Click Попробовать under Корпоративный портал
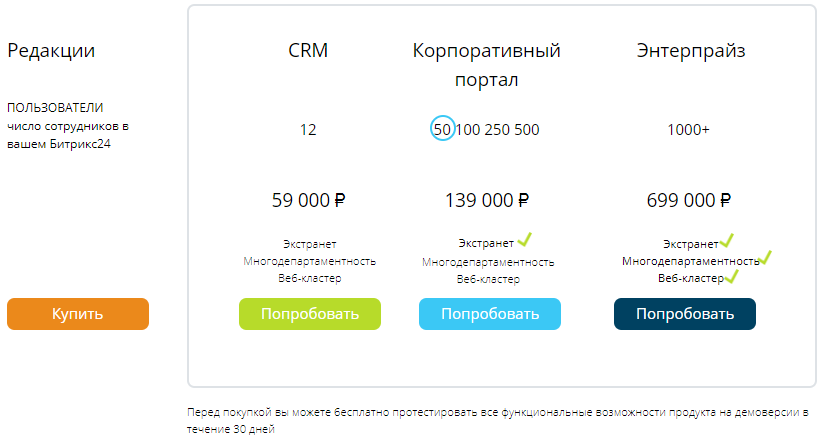The width and height of the screenshot is (822, 437). click(490, 313)
